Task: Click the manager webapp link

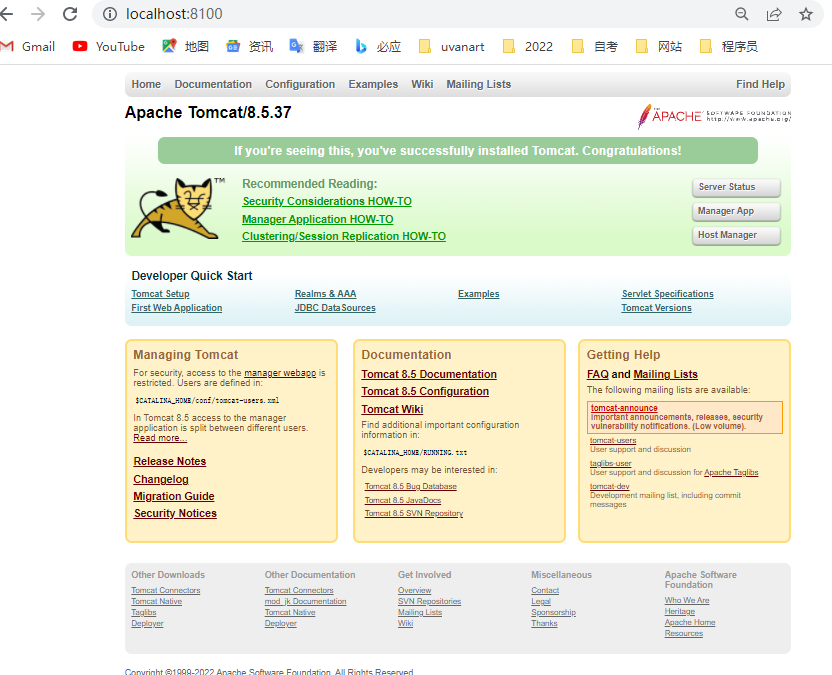Action: 280,373
